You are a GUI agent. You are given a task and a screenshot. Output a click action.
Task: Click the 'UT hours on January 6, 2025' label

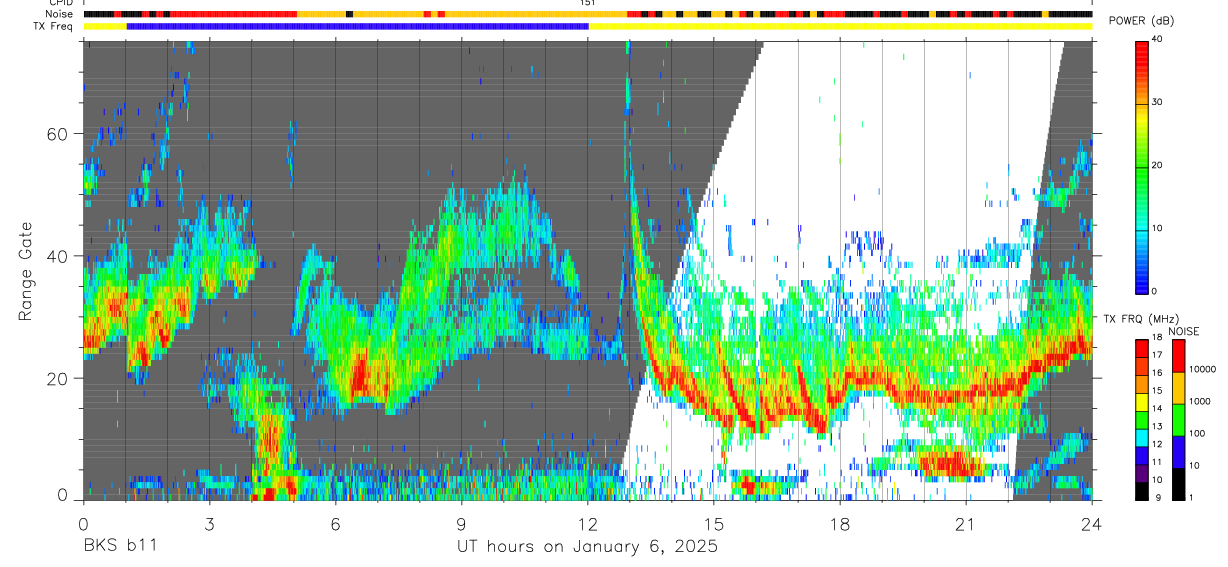tap(587, 547)
